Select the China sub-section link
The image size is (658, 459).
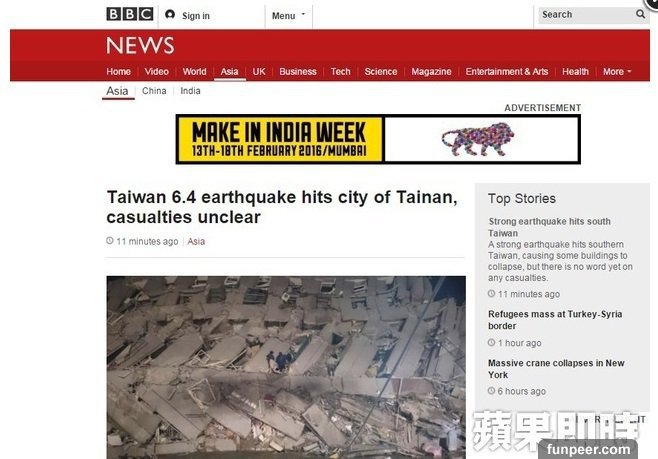(x=154, y=91)
